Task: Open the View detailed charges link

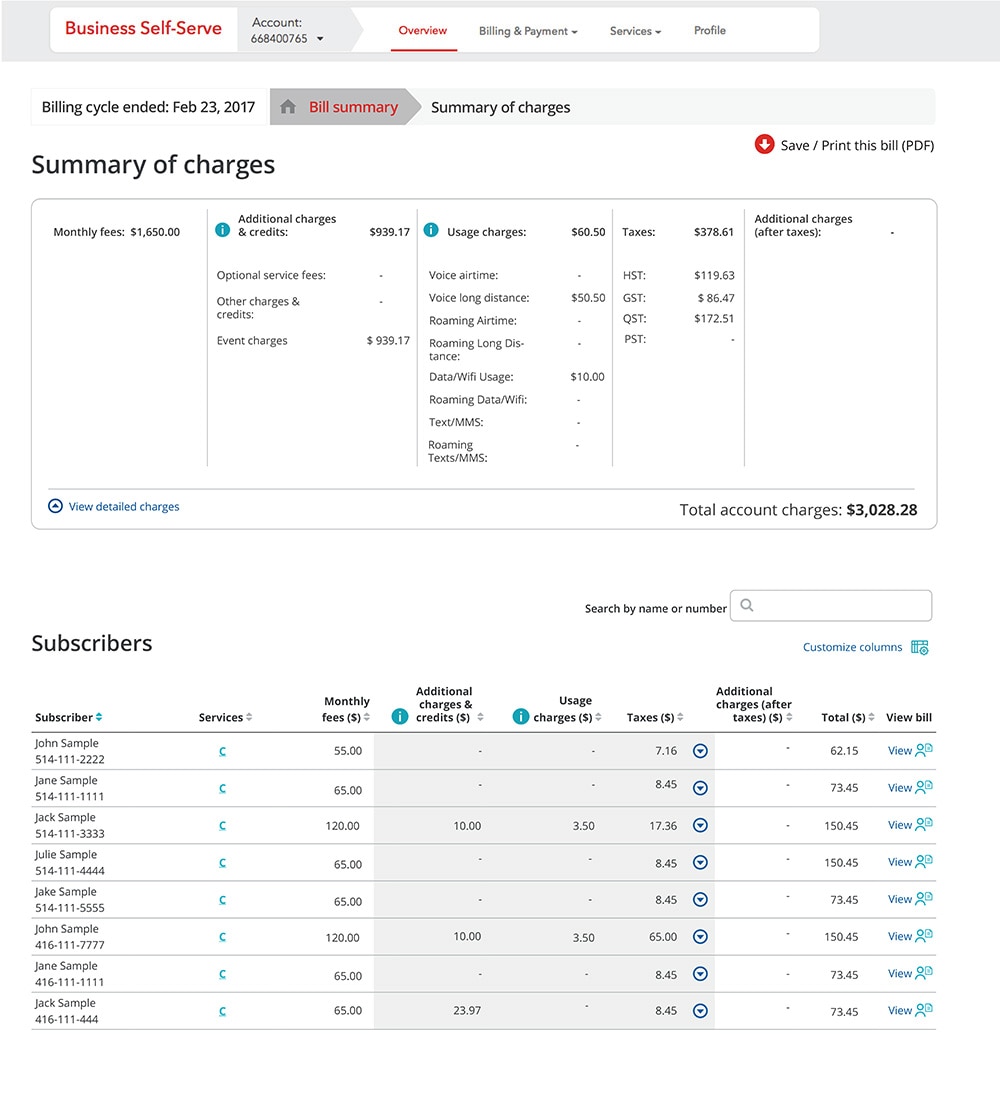Action: tap(124, 506)
